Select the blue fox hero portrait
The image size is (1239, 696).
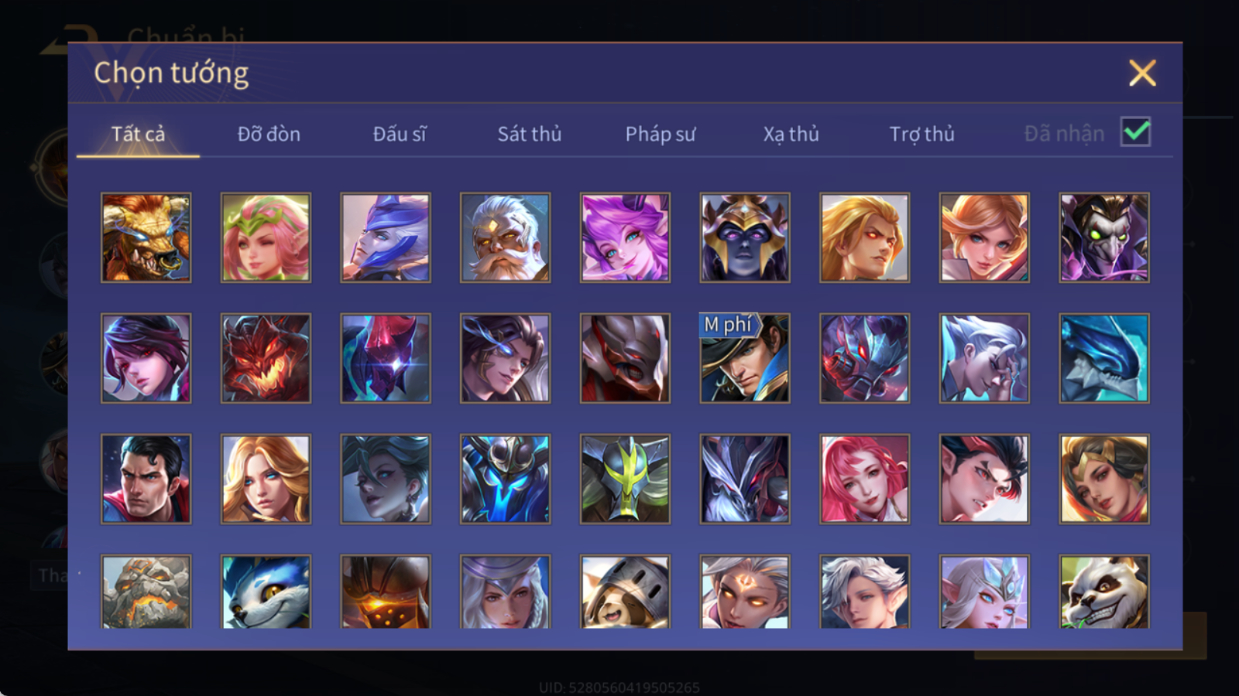pos(266,592)
